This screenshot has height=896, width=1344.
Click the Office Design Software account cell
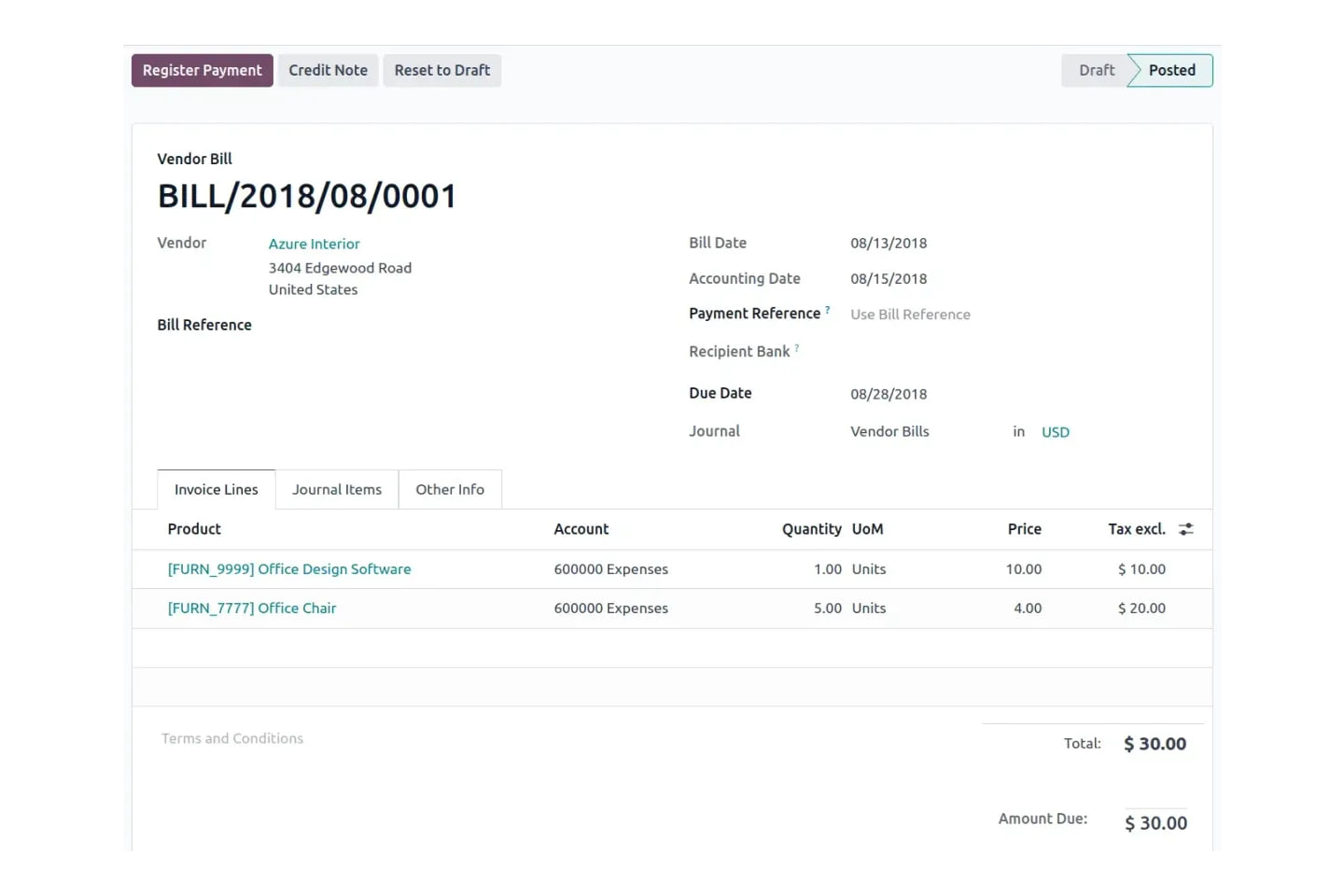pyautogui.click(x=611, y=569)
